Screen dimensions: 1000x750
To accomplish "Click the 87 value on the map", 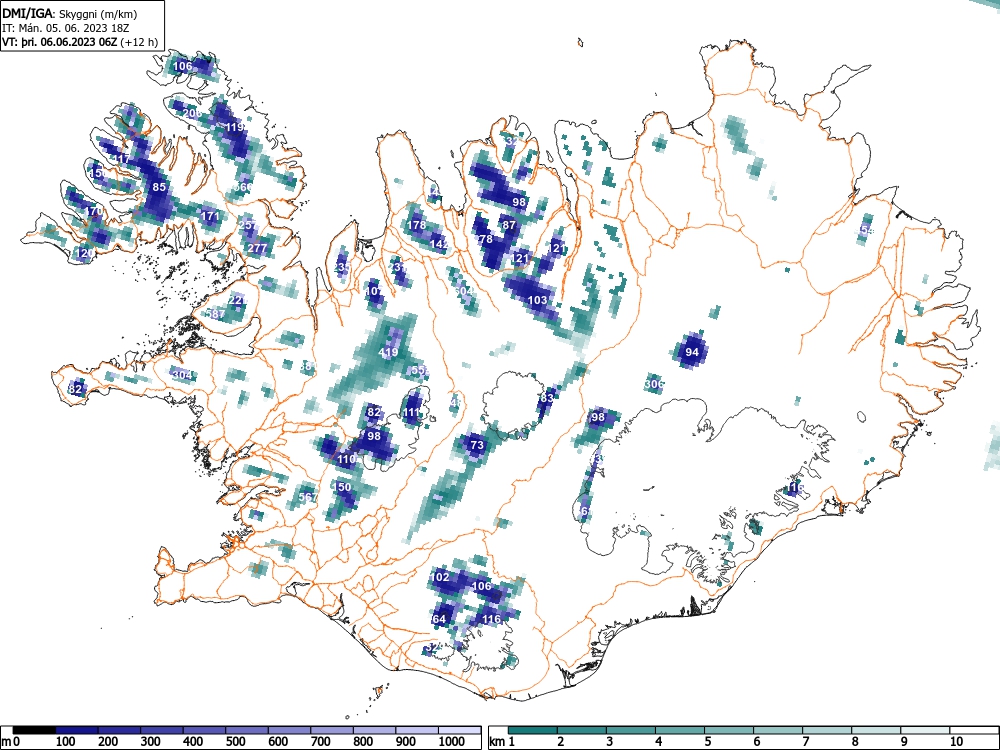I will [x=509, y=225].
